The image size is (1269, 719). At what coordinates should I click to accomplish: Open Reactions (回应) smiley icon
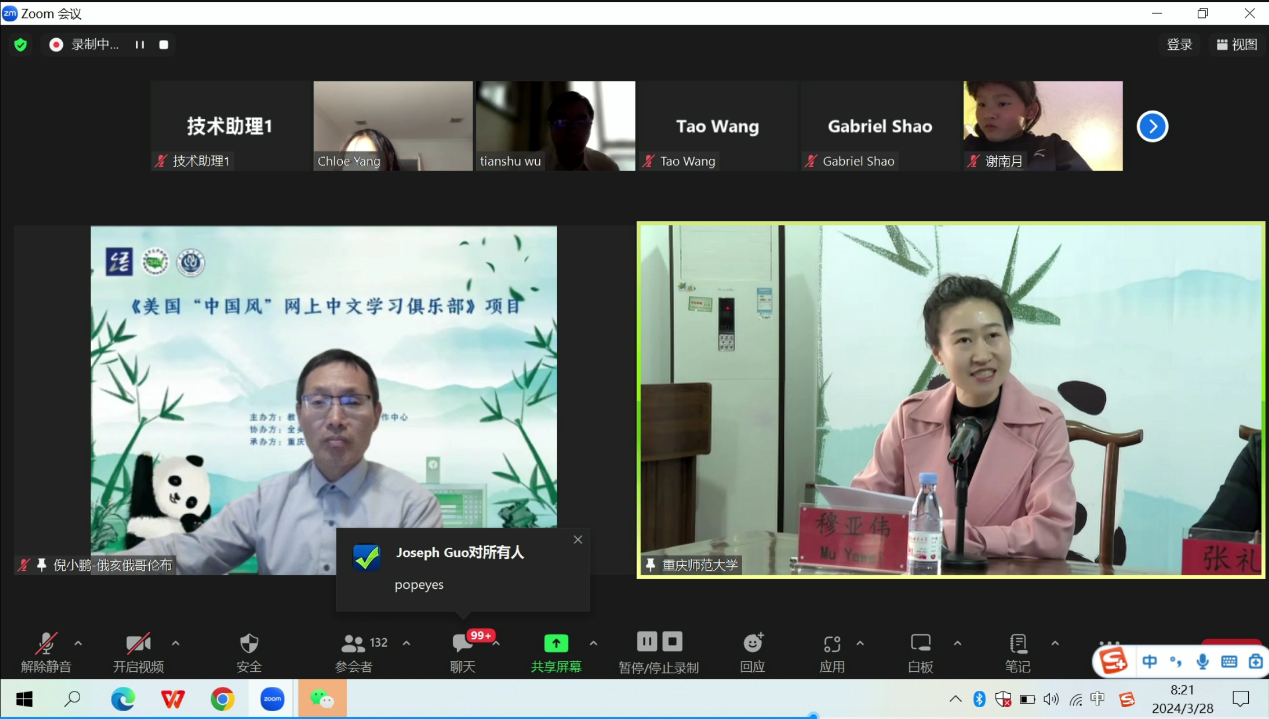coord(753,644)
